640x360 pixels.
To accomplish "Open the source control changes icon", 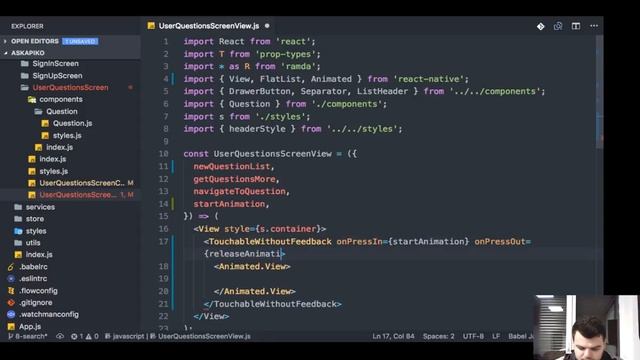I will point(540,26).
